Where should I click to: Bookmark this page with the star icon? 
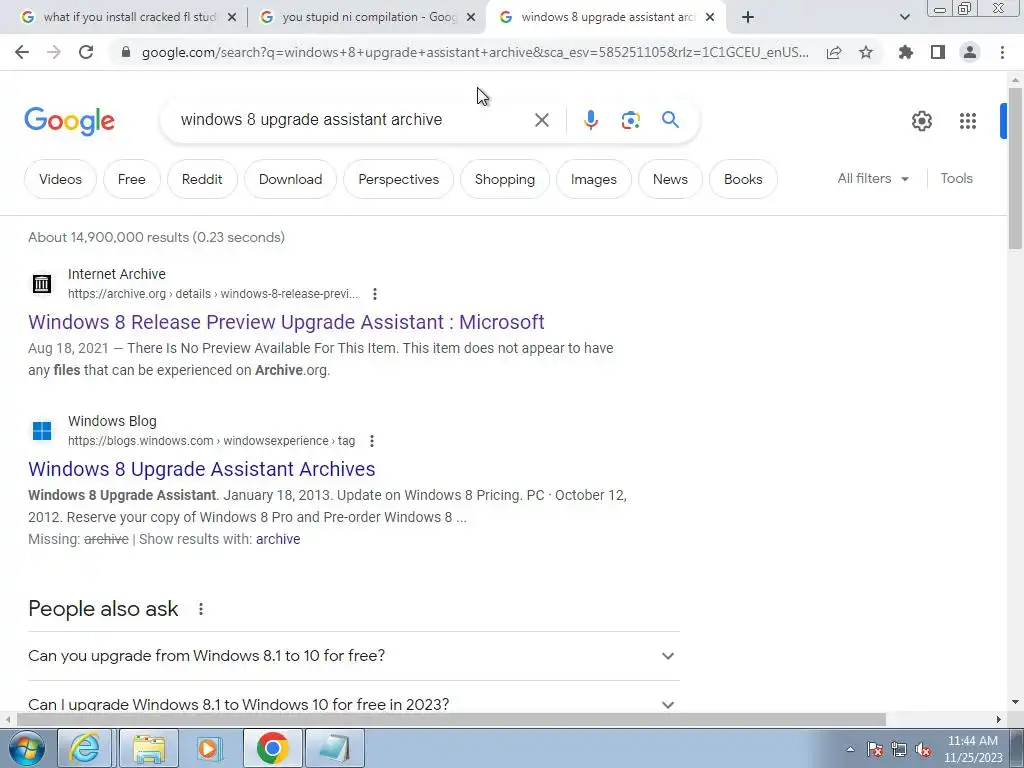866,52
